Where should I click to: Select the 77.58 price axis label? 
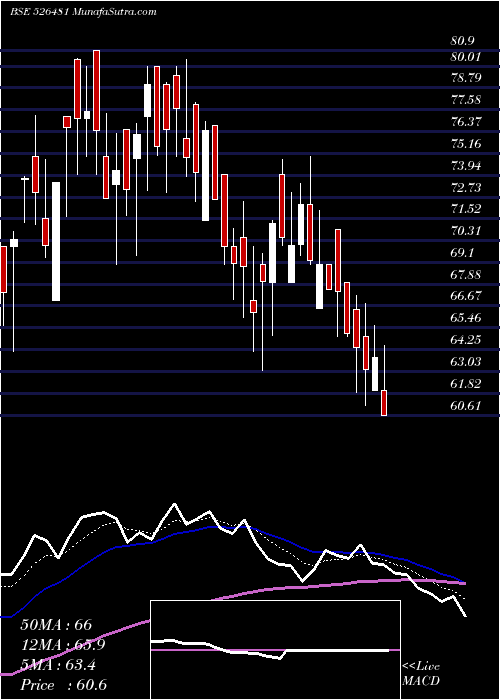(466, 99)
